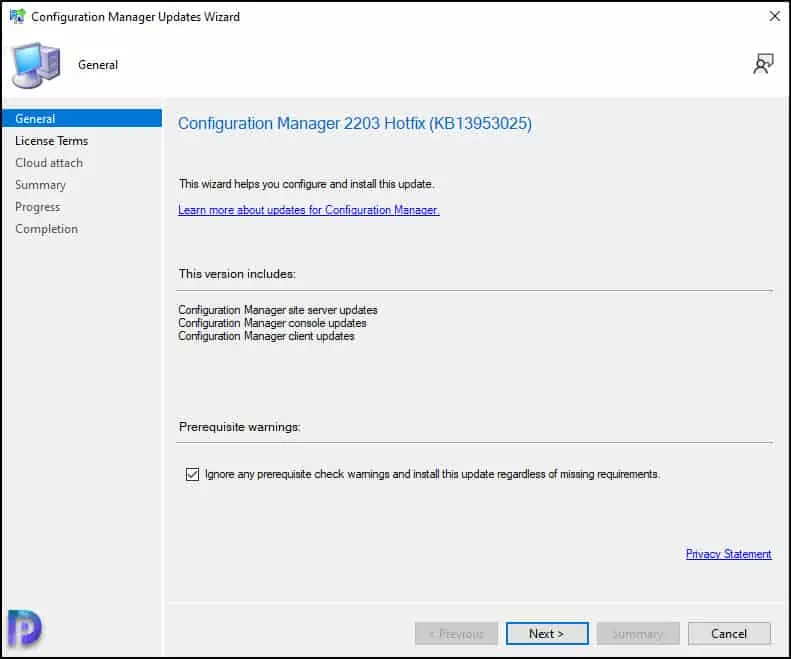Viewport: 791px width, 659px height.
Task: Click the computer icon beside General heading
Action: click(36, 65)
